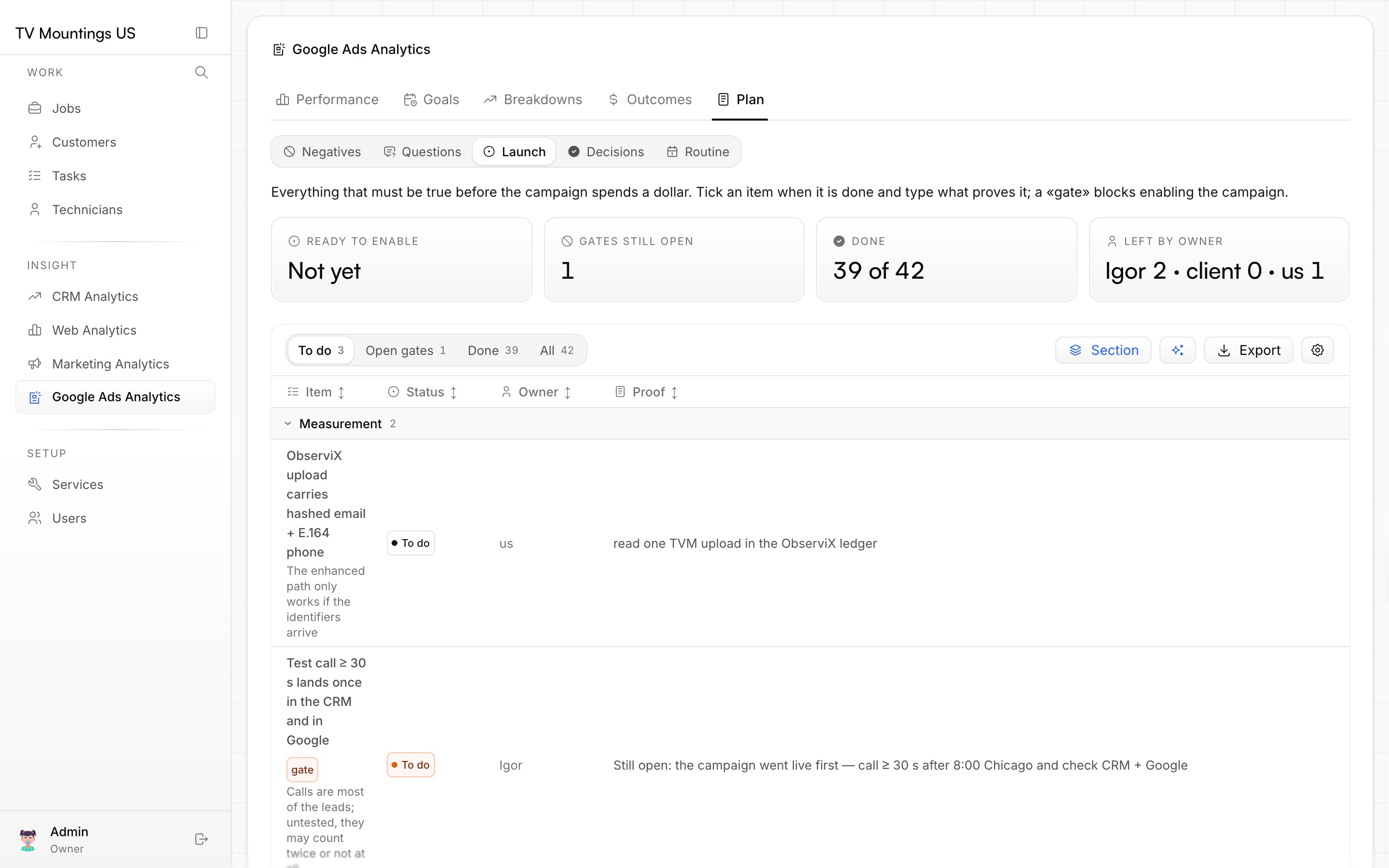Click the sparkle AI icon button
This screenshot has width=1389, height=868.
[x=1177, y=350]
